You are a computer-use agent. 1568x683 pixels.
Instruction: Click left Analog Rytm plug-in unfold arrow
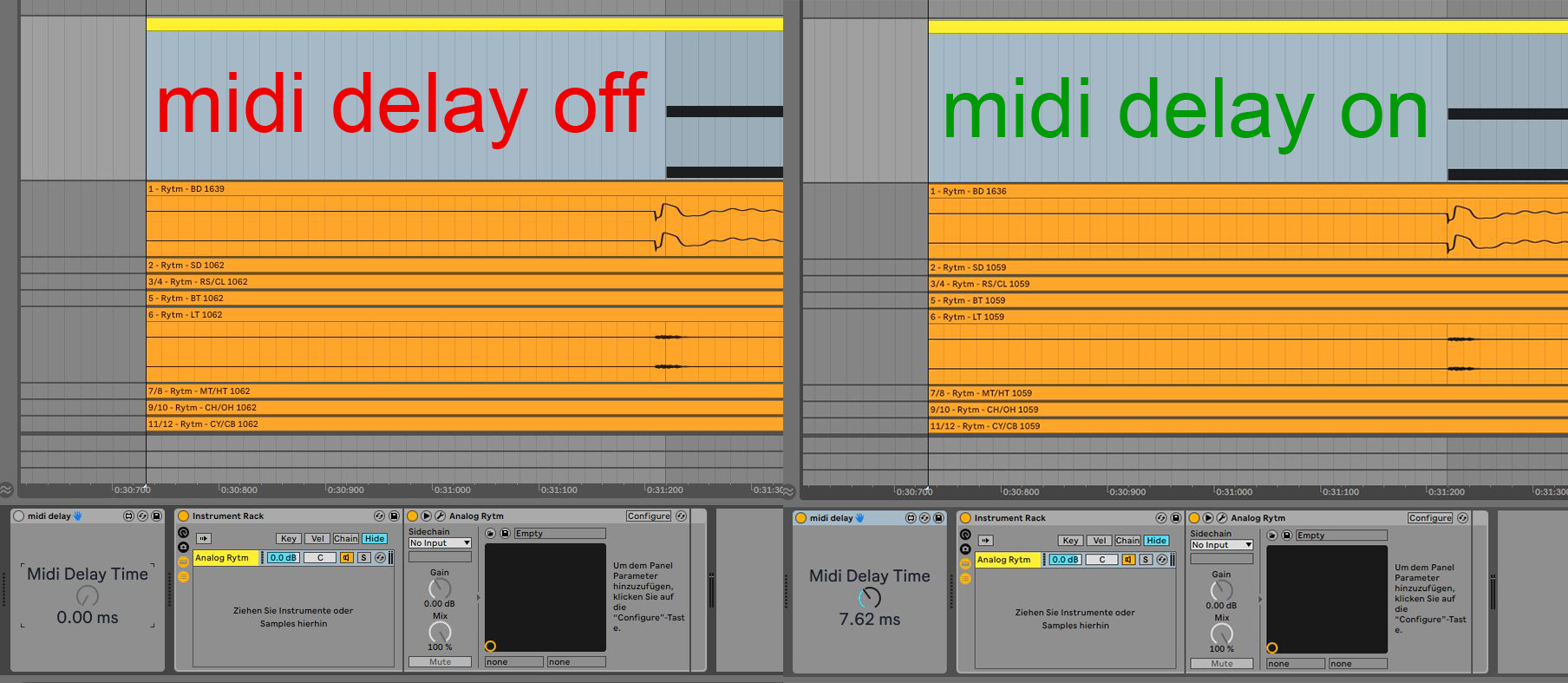pos(426,516)
